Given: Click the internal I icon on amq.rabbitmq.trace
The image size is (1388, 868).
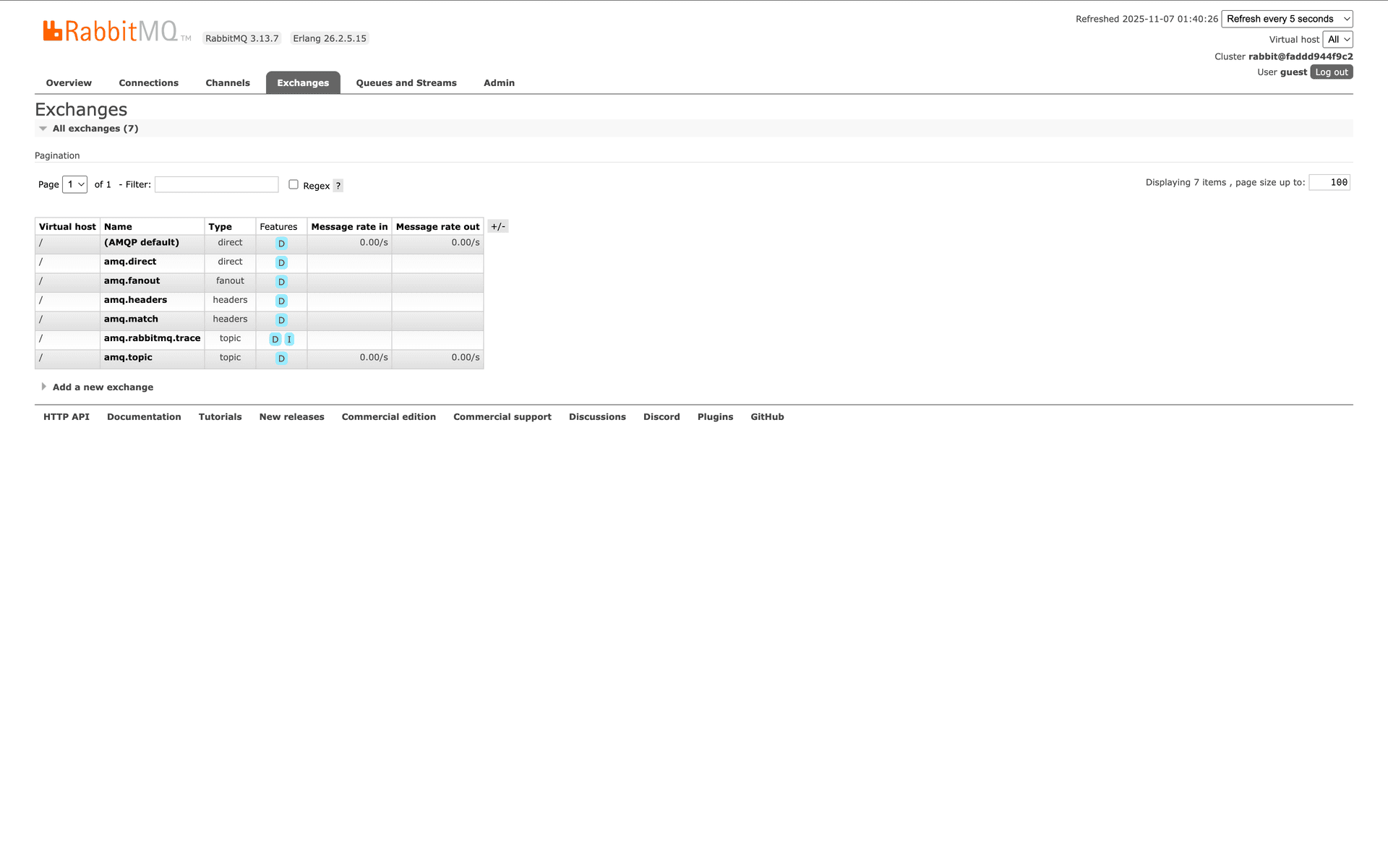Looking at the screenshot, I should coord(289,339).
